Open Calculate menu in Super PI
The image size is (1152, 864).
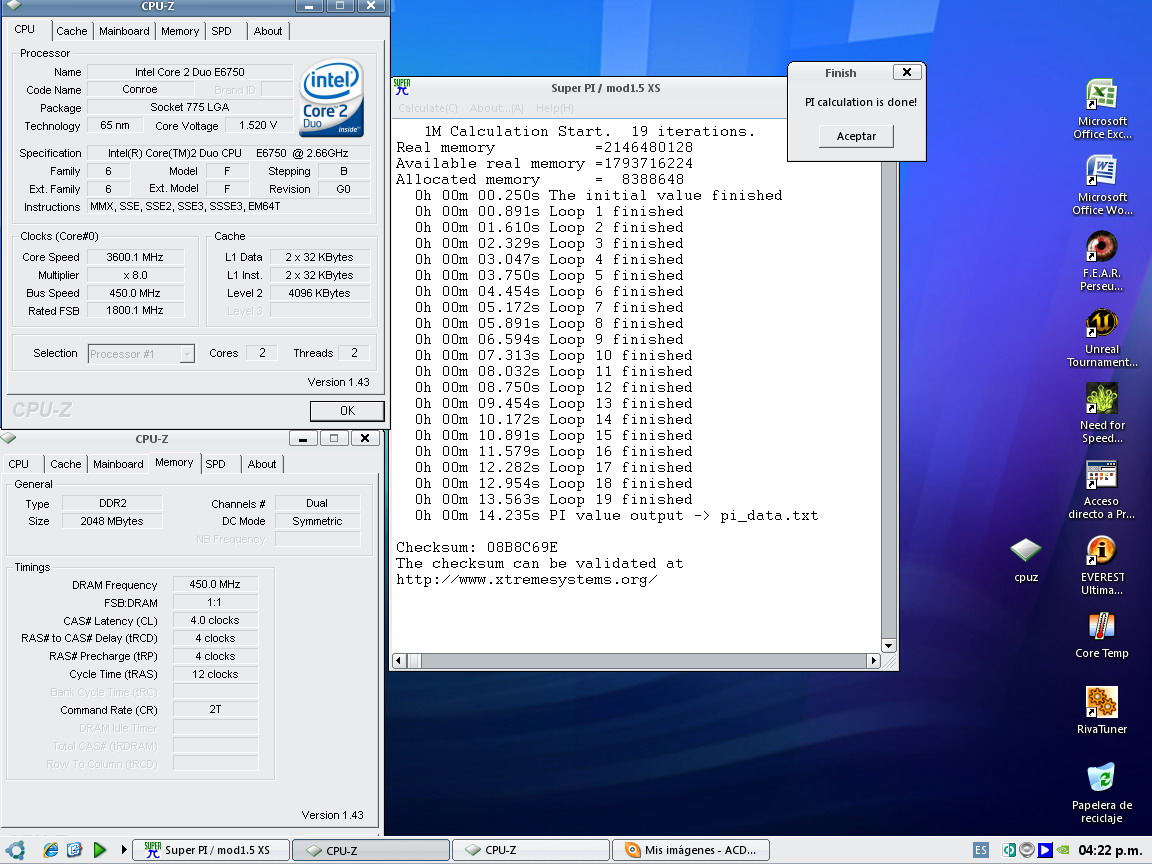coord(428,108)
